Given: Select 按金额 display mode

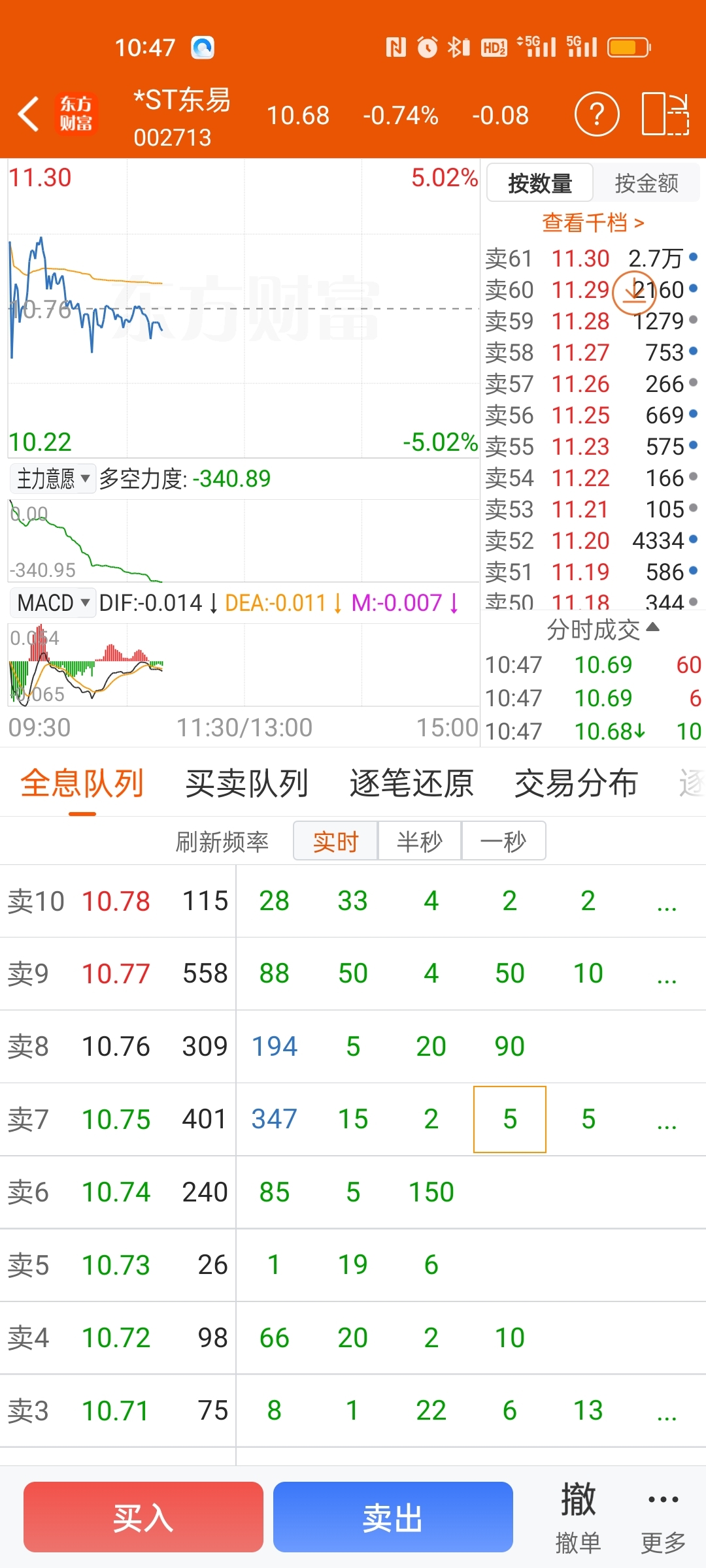Looking at the screenshot, I should [647, 183].
